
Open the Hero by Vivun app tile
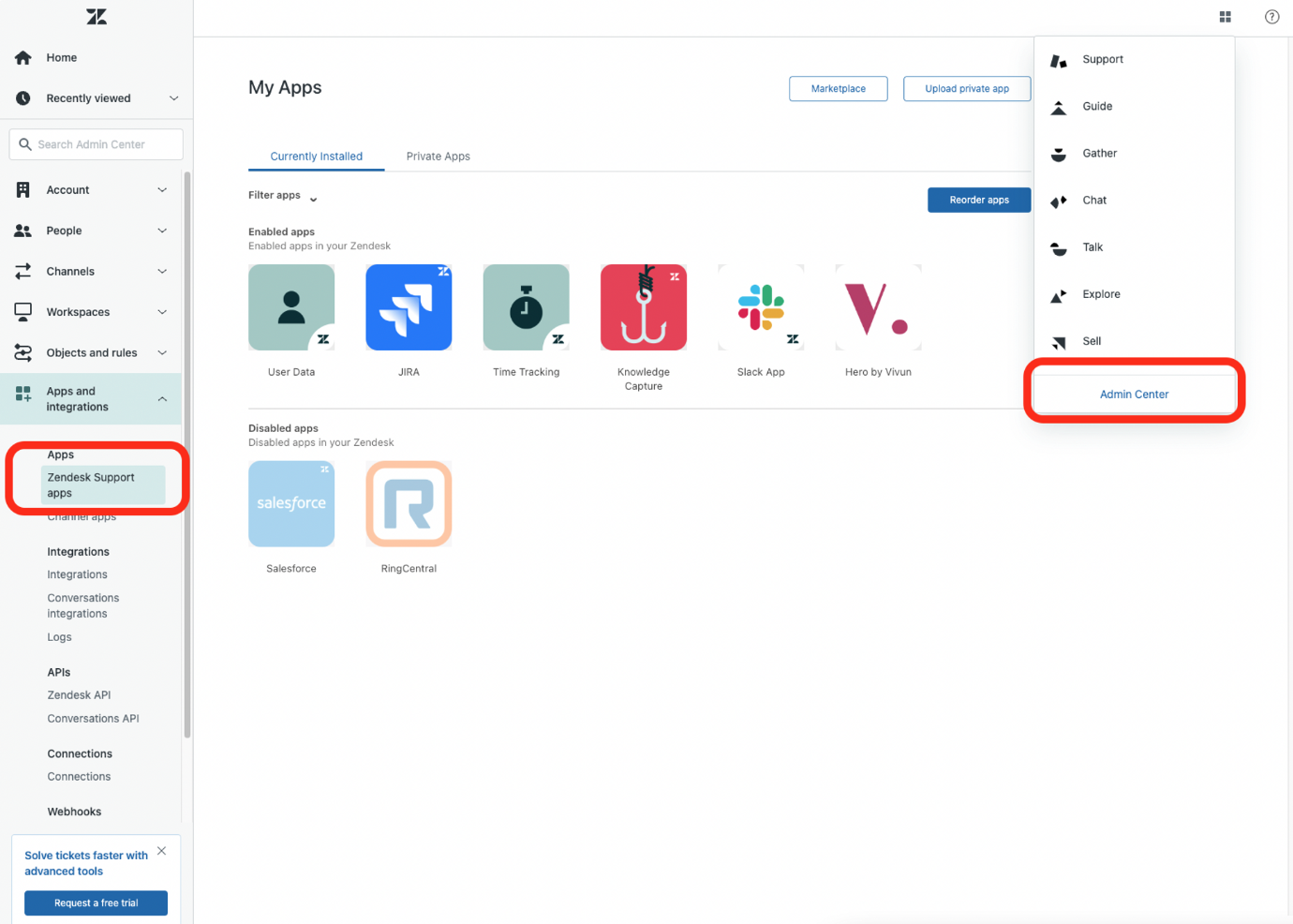[878, 307]
